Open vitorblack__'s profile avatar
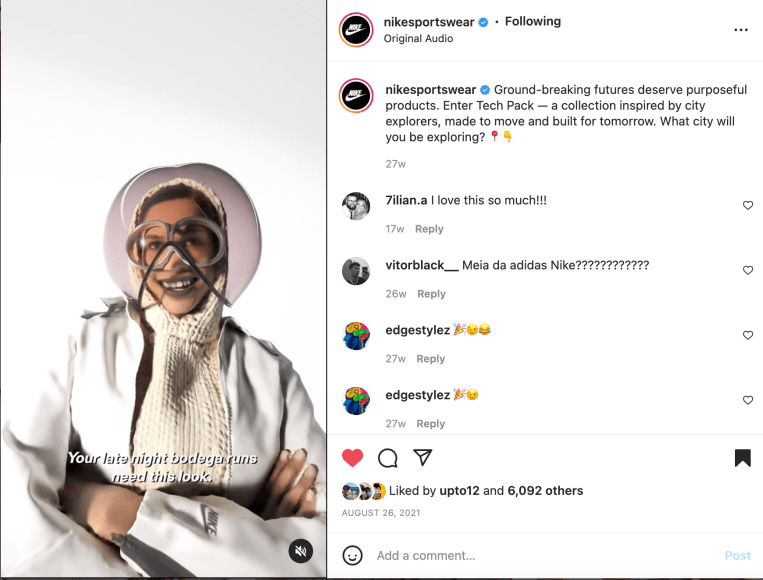Viewport: 763px width, 580px height. (356, 271)
